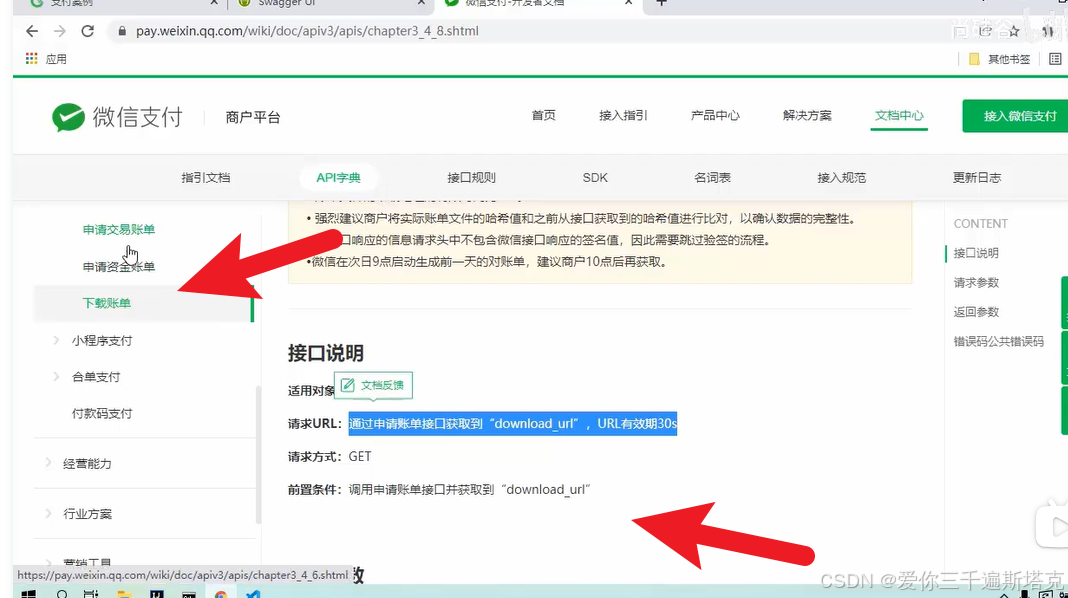This screenshot has height=598, width=1068.
Task: Select the 名词表 sub-tab
Action: coord(712,178)
